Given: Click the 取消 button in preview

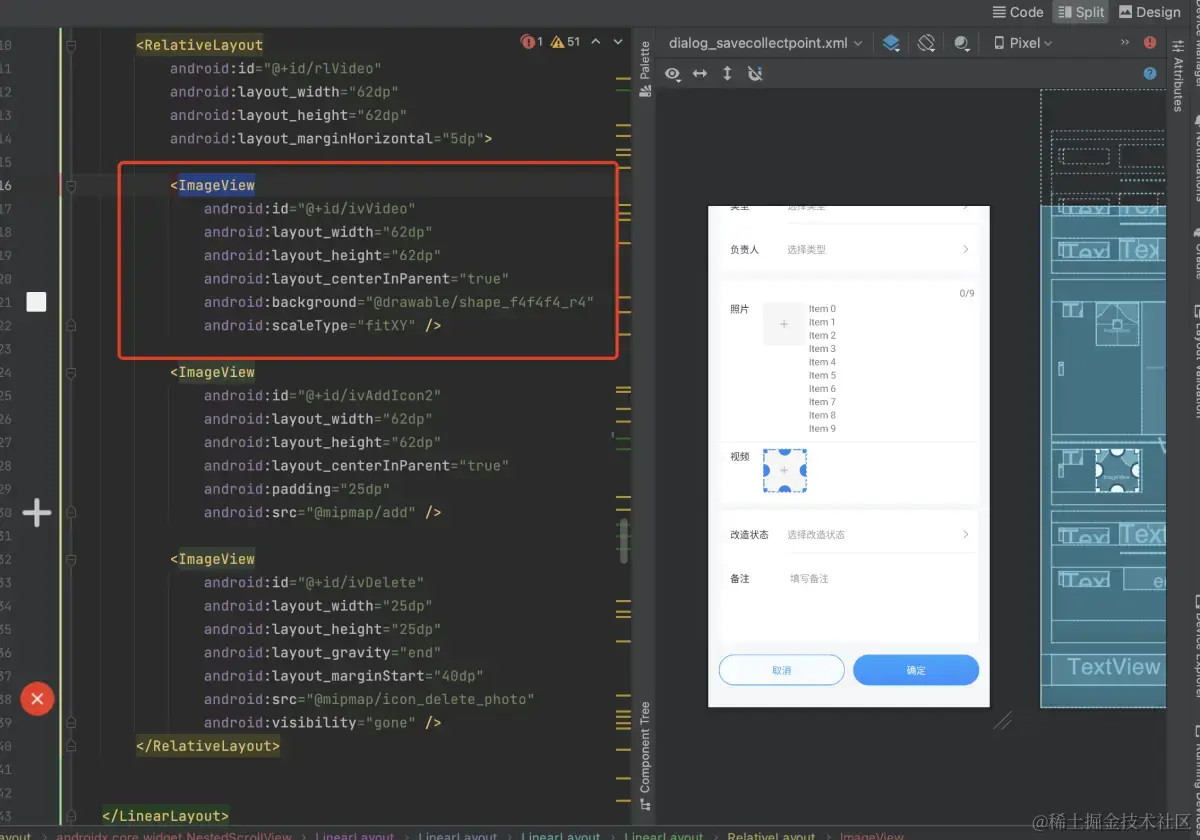Looking at the screenshot, I should point(782,670).
